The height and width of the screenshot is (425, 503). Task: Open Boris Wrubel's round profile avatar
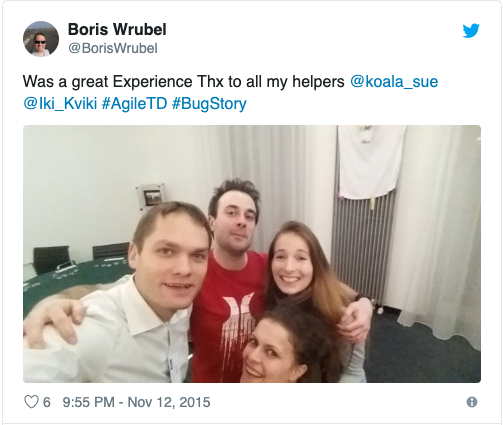point(41,39)
